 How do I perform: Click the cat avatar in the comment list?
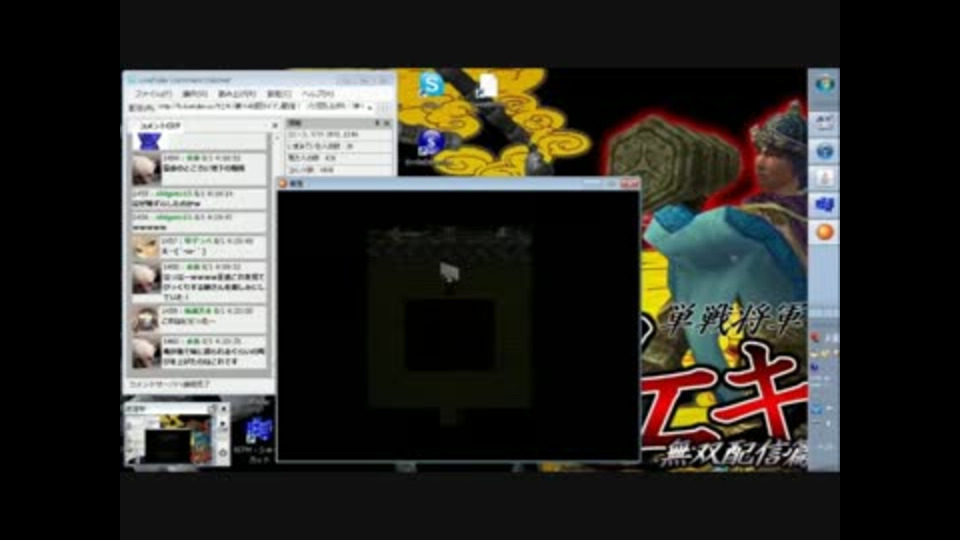click(146, 249)
